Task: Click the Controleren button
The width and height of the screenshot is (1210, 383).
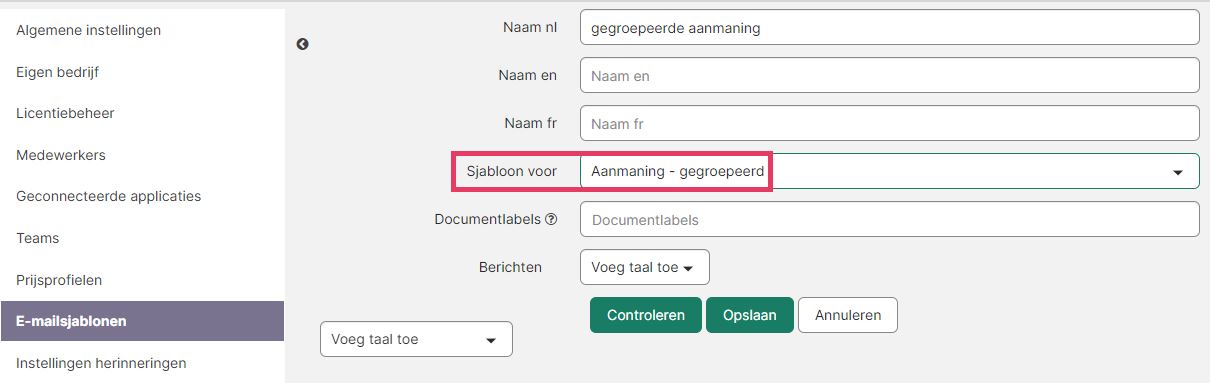Action: pyautogui.click(x=646, y=315)
